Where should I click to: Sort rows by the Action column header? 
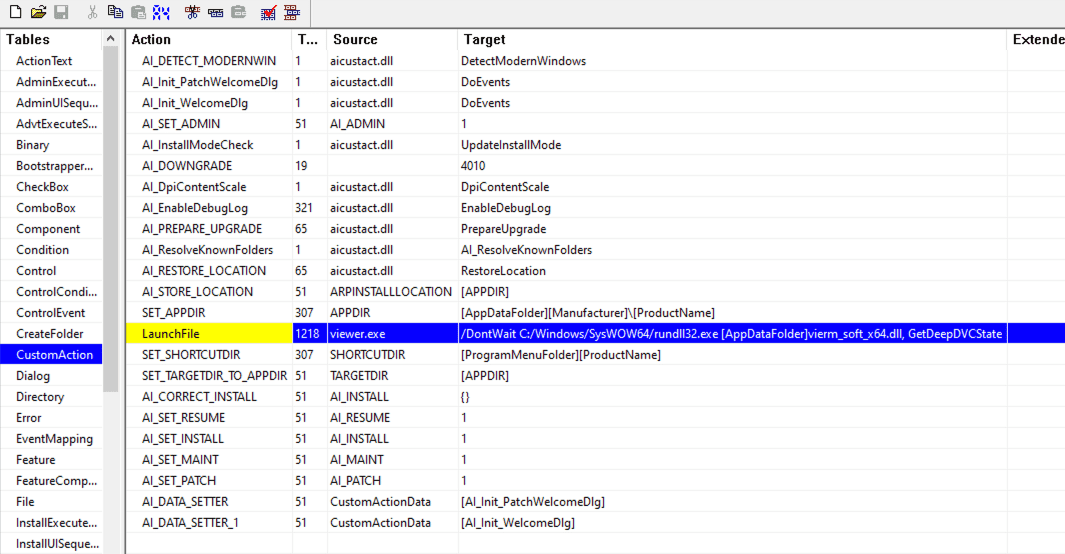tap(151, 40)
